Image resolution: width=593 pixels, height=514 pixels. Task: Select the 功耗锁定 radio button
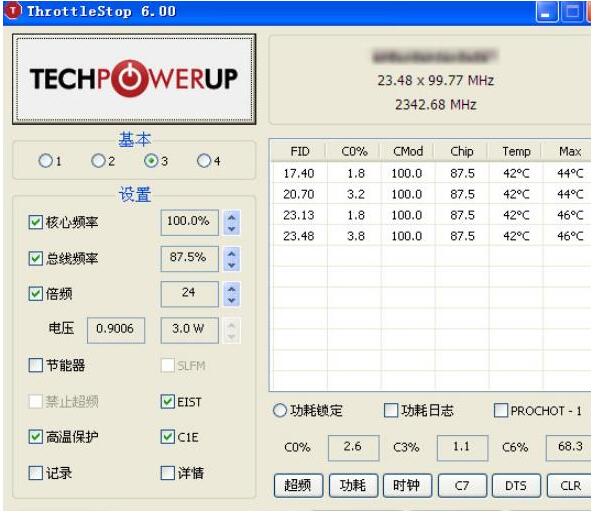pyautogui.click(x=280, y=410)
